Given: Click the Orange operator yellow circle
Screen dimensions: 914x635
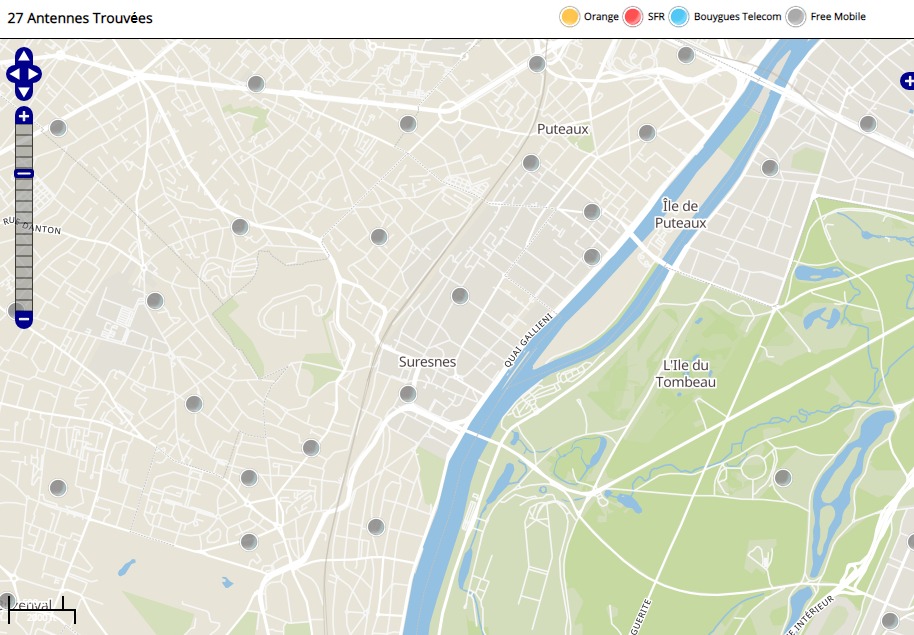Looking at the screenshot, I should point(570,17).
